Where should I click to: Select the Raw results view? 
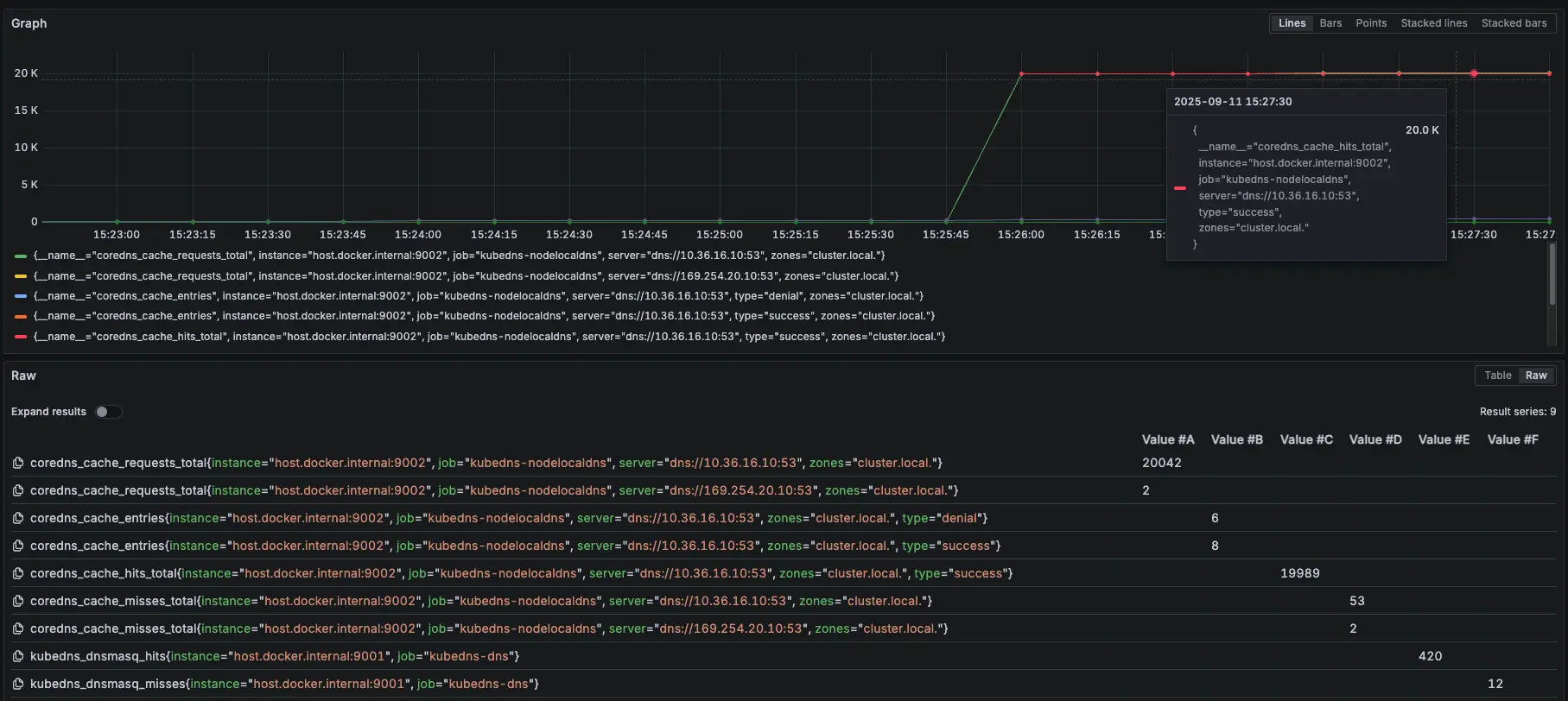pos(1536,376)
